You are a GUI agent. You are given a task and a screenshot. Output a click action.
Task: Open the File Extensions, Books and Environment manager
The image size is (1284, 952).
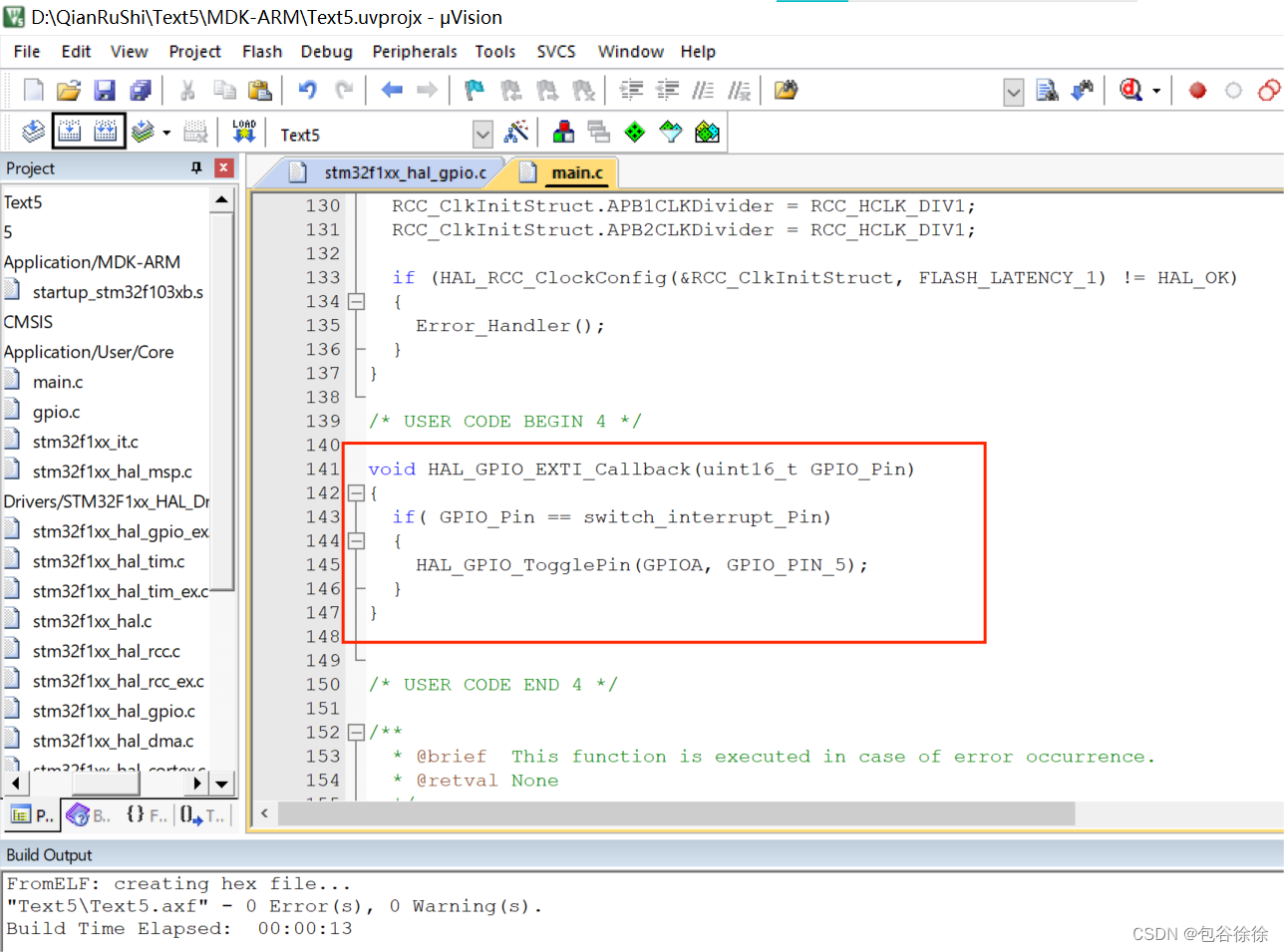563,132
